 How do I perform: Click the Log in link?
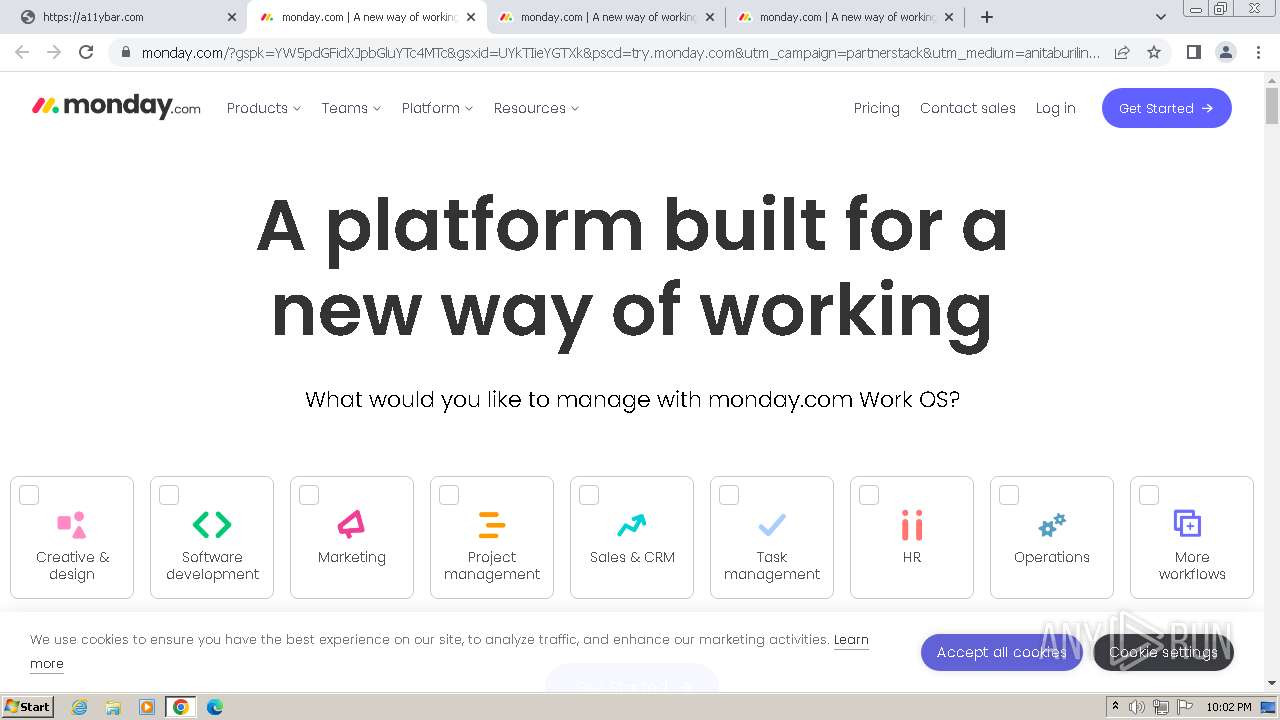pyautogui.click(x=1056, y=108)
